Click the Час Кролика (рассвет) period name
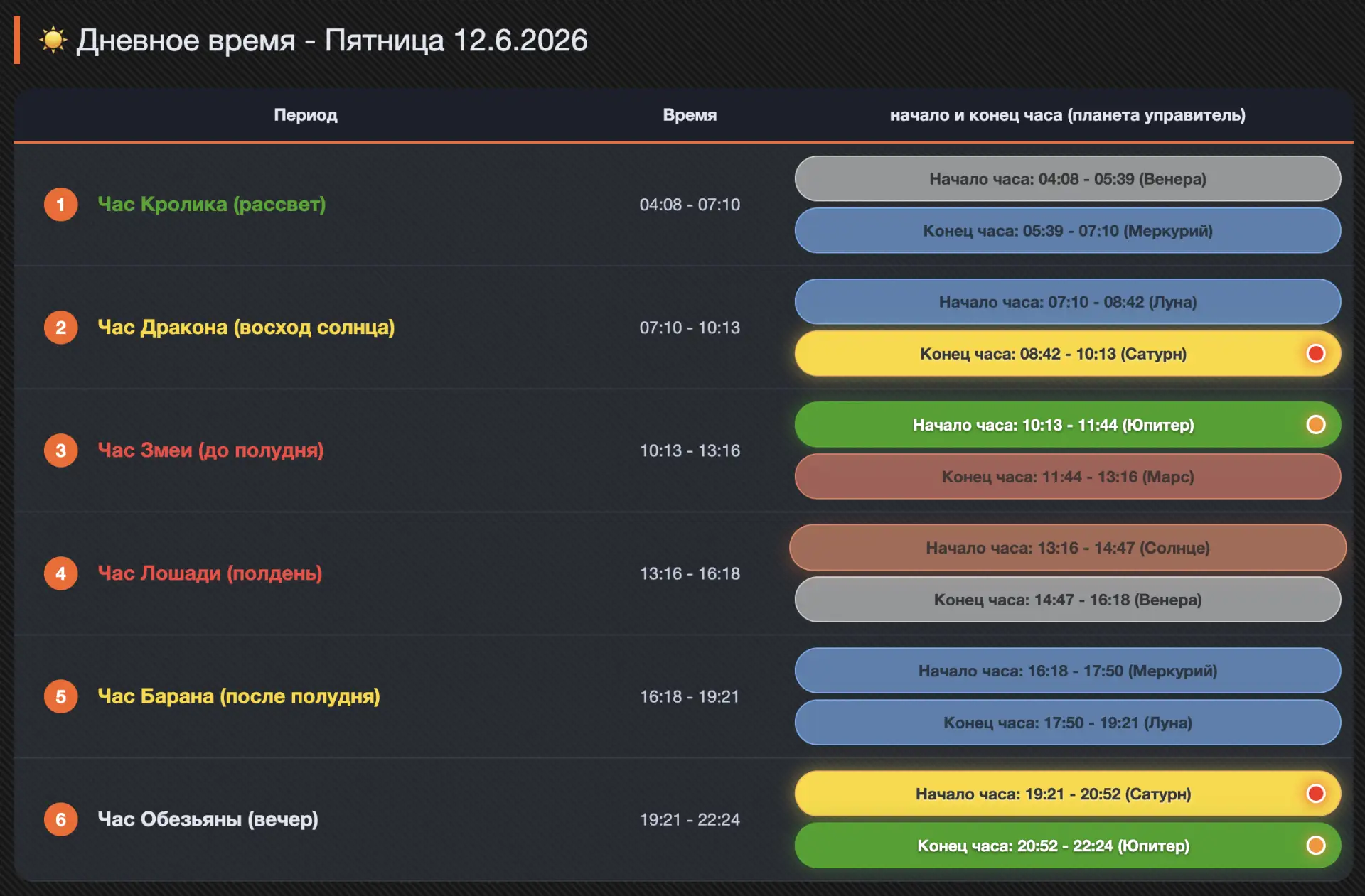 212,204
